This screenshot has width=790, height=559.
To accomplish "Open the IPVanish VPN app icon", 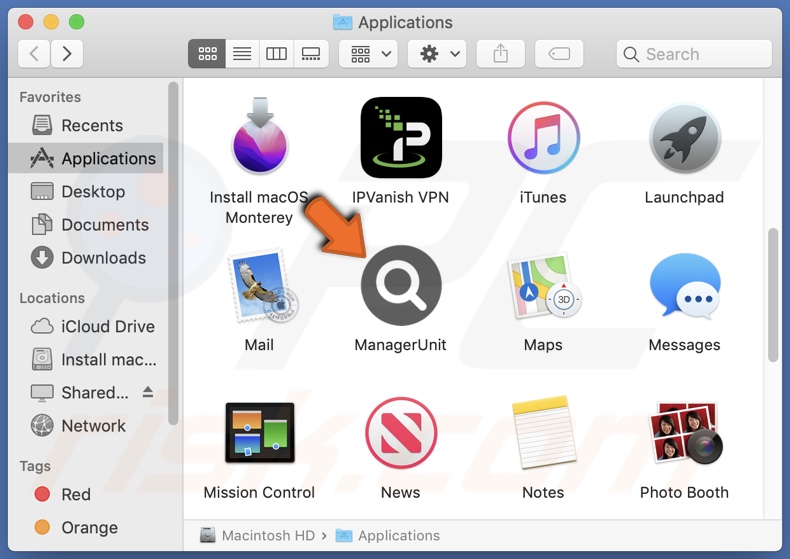I will [401, 137].
